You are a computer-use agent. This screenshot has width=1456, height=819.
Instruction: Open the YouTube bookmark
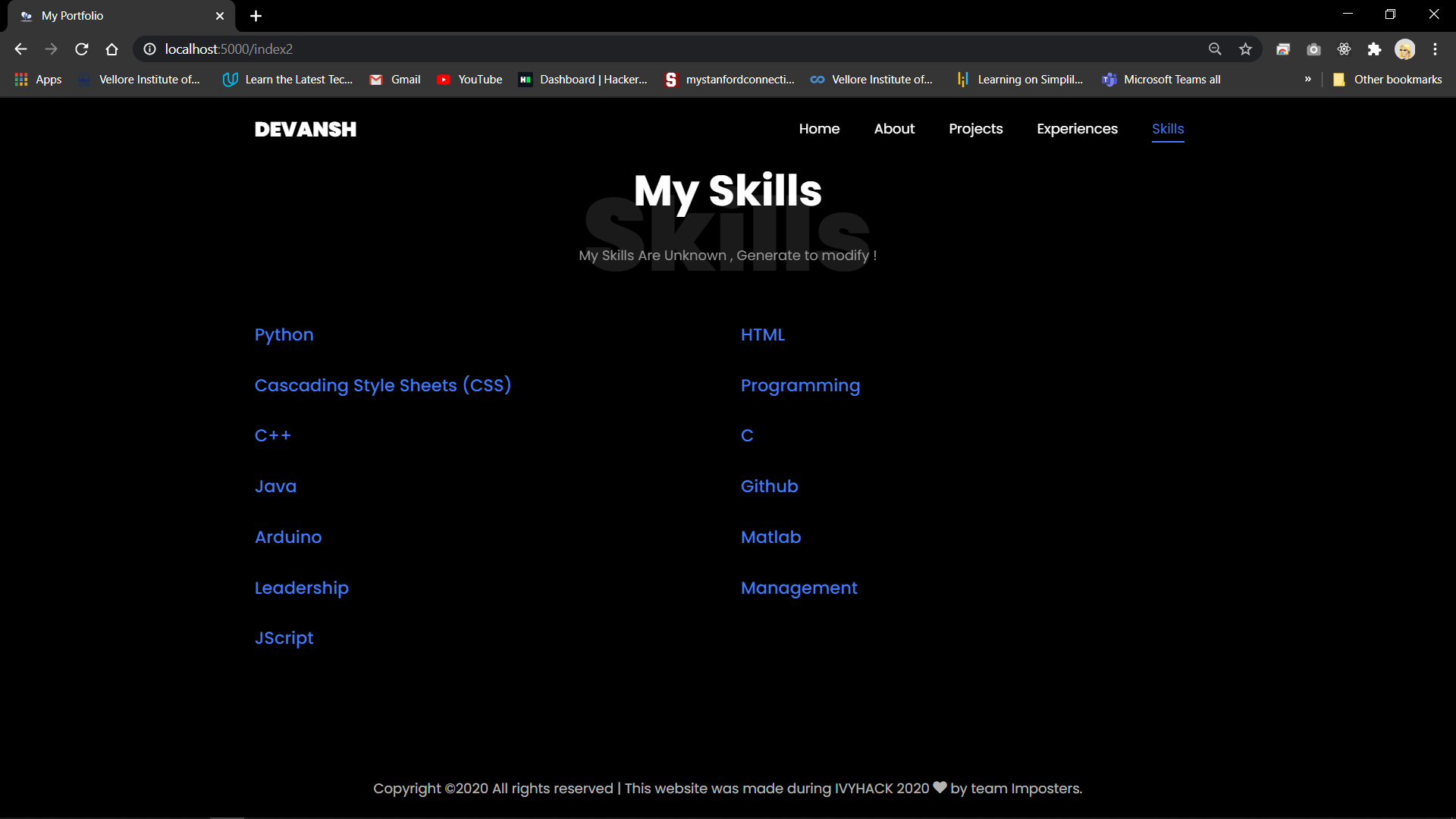(x=469, y=80)
